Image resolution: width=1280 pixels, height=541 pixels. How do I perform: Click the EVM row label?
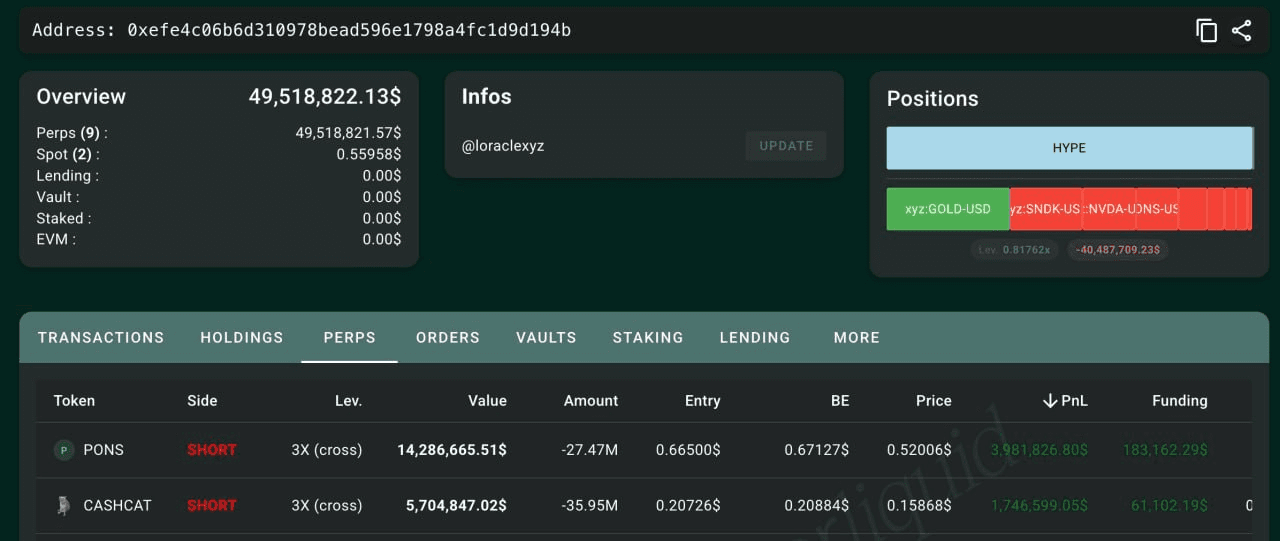click(x=56, y=239)
